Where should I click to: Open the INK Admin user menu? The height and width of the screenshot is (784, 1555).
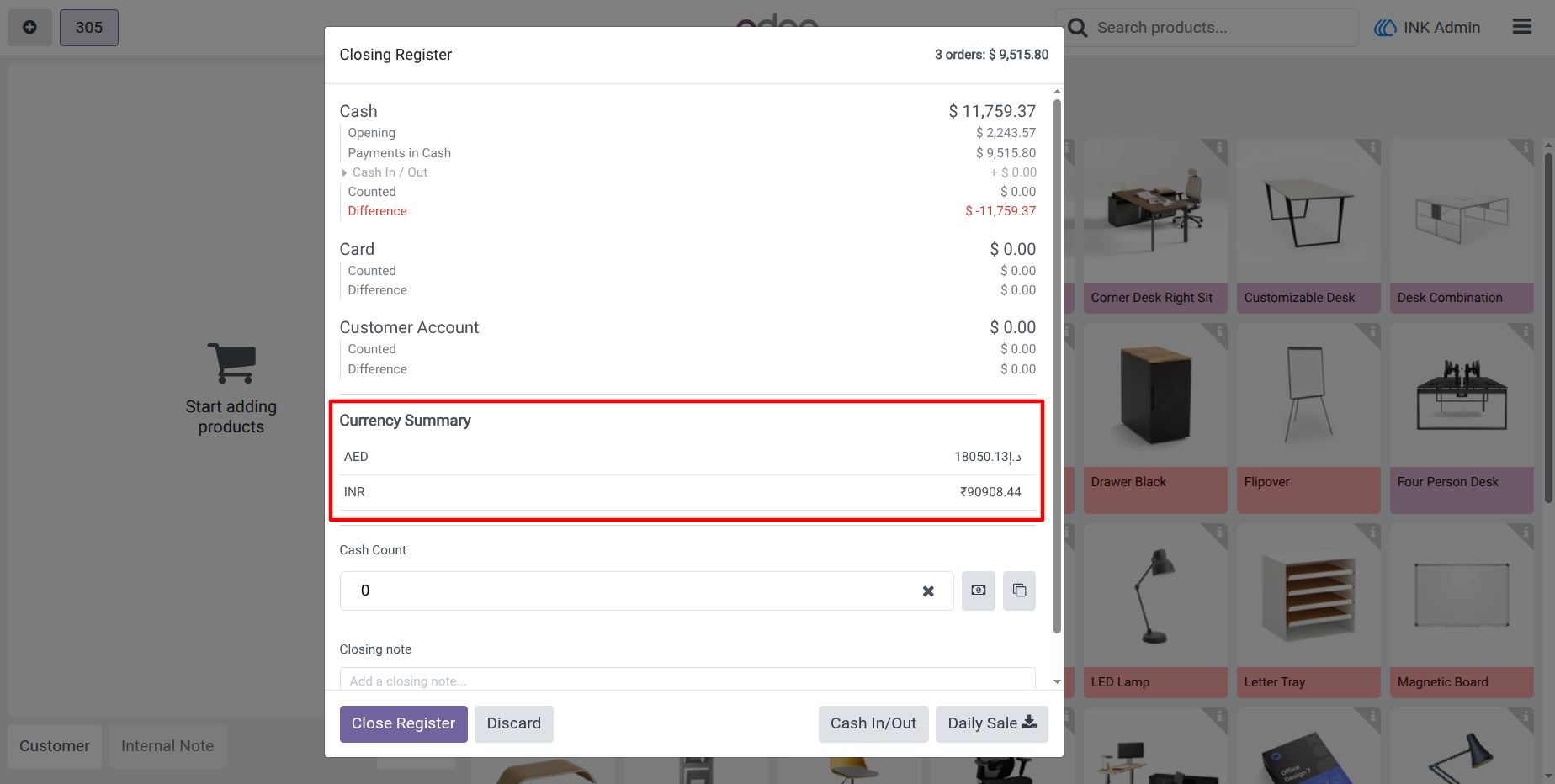(1427, 28)
